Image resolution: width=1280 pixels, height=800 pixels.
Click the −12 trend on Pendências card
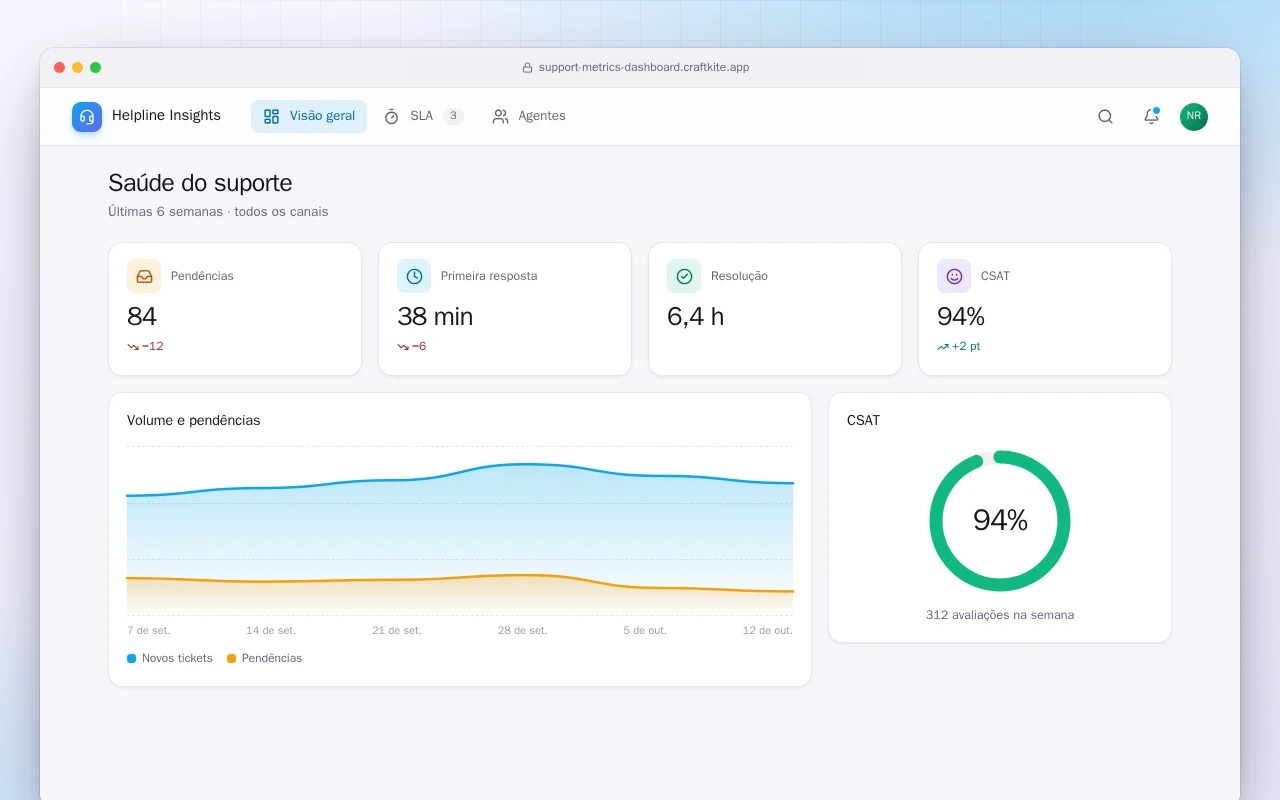click(145, 346)
